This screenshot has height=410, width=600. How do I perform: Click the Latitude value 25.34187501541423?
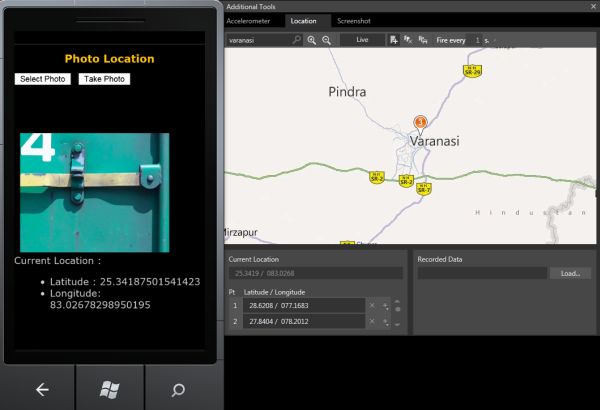[x=150, y=282]
